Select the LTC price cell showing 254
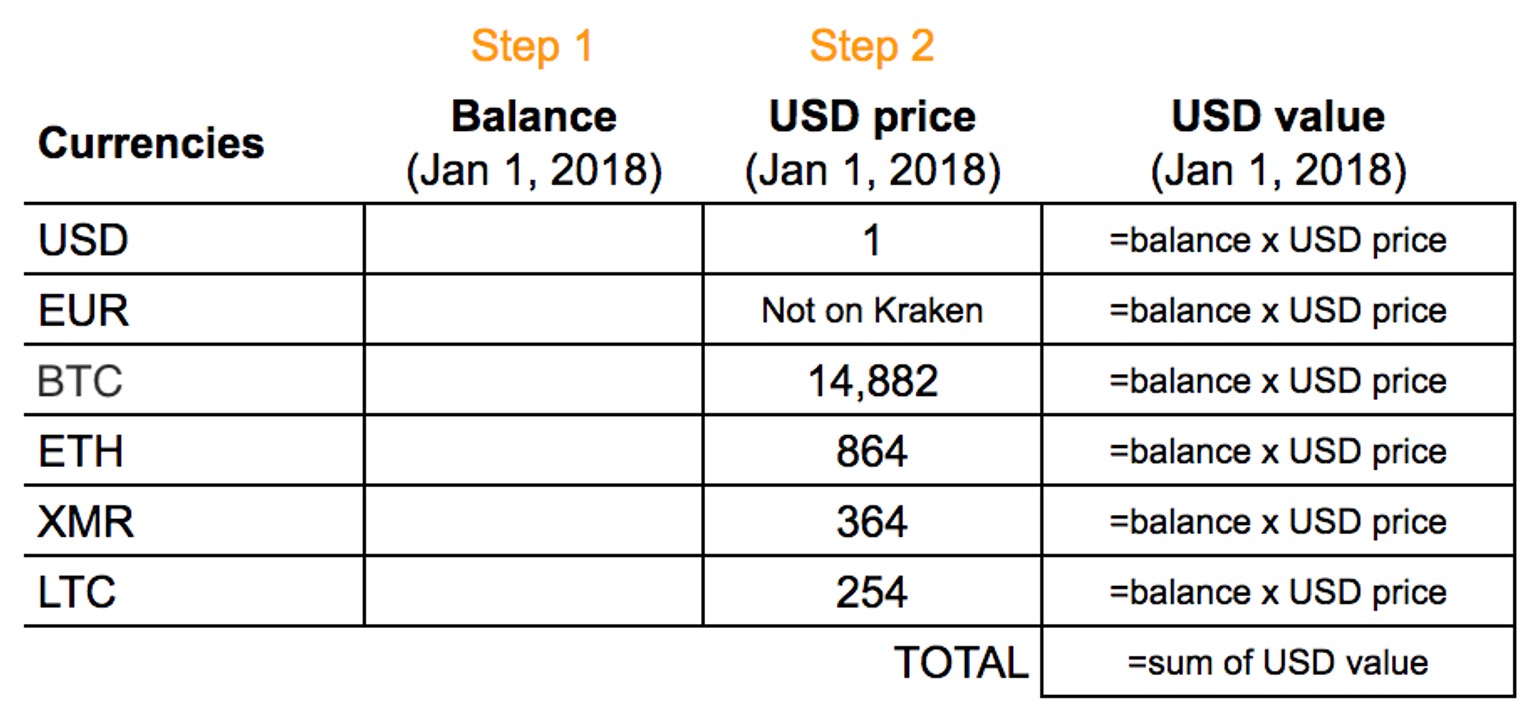This screenshot has height=724, width=1536. click(x=872, y=592)
